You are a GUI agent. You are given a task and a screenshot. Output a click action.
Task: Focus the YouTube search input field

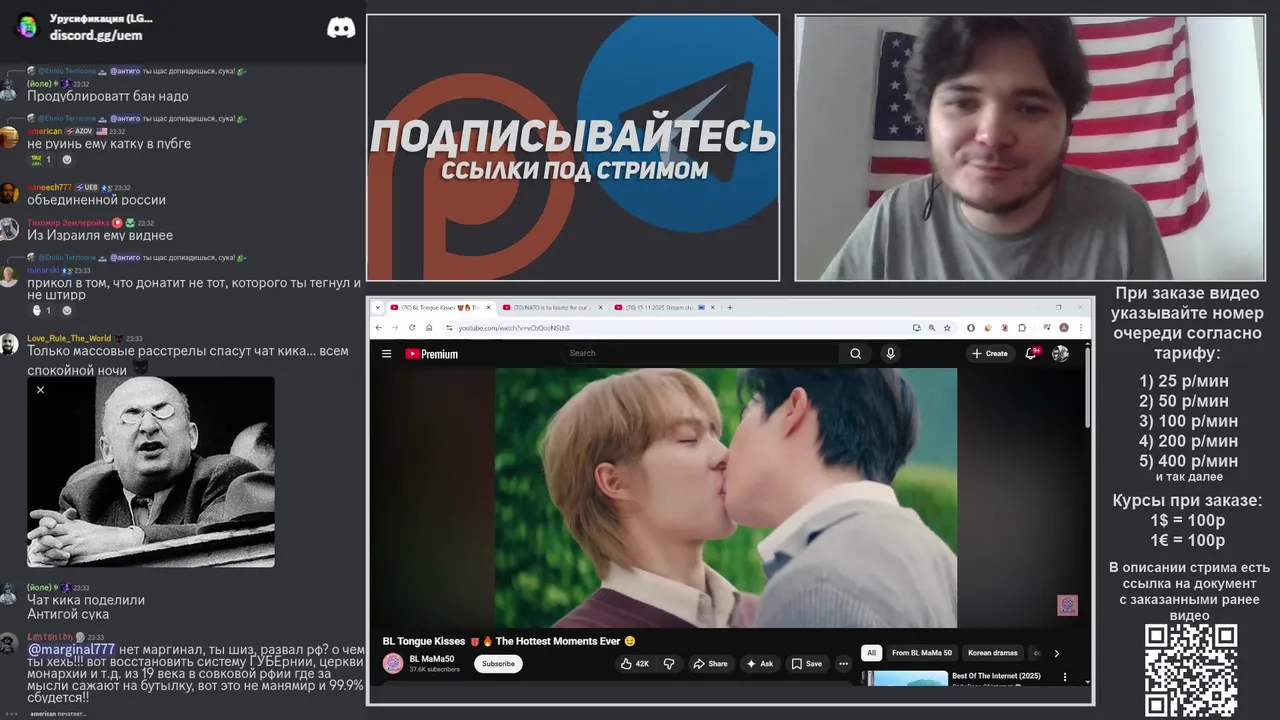click(700, 353)
